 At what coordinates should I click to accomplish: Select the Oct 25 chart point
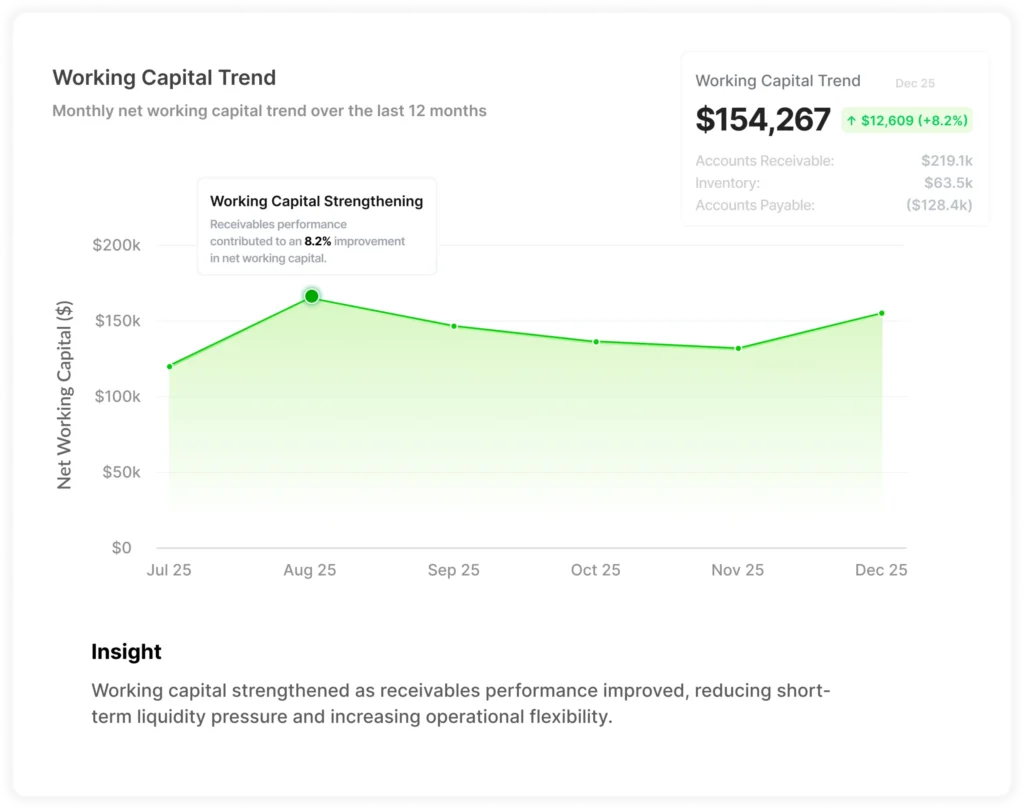click(596, 341)
